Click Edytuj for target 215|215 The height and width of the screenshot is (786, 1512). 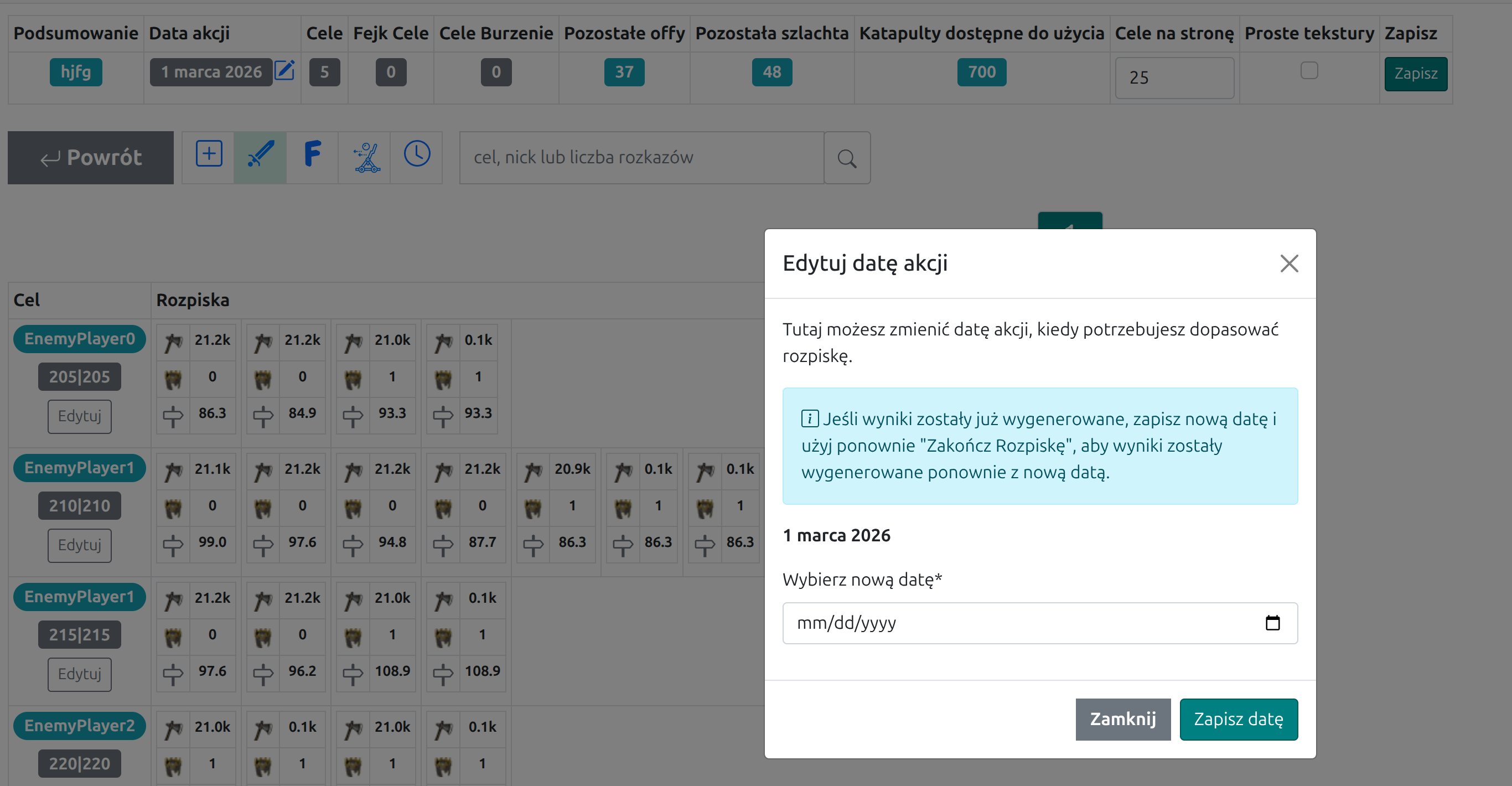(79, 674)
